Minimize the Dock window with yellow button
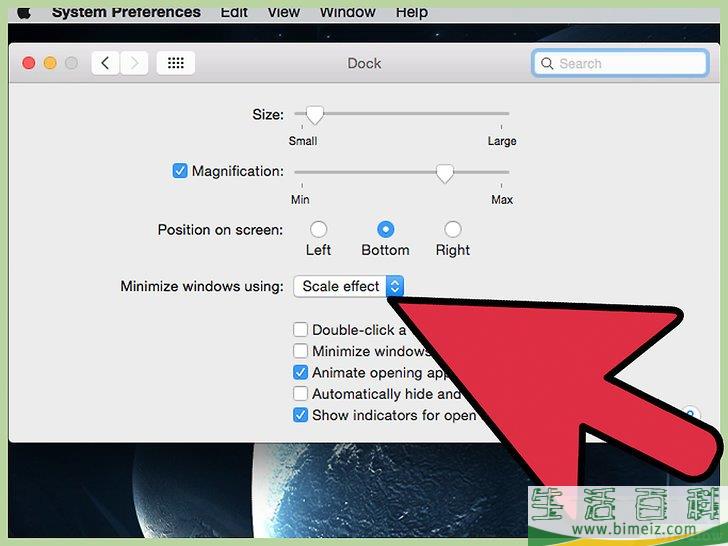 pyautogui.click(x=50, y=63)
